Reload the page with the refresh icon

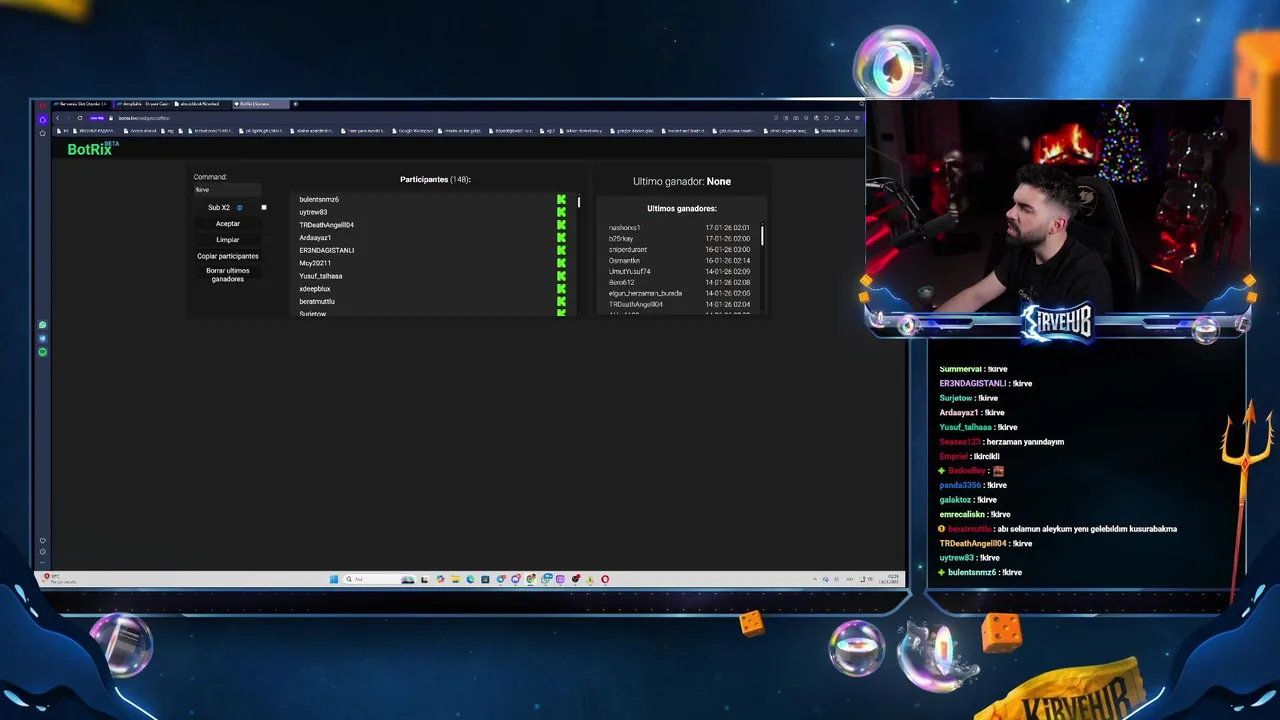[x=80, y=118]
